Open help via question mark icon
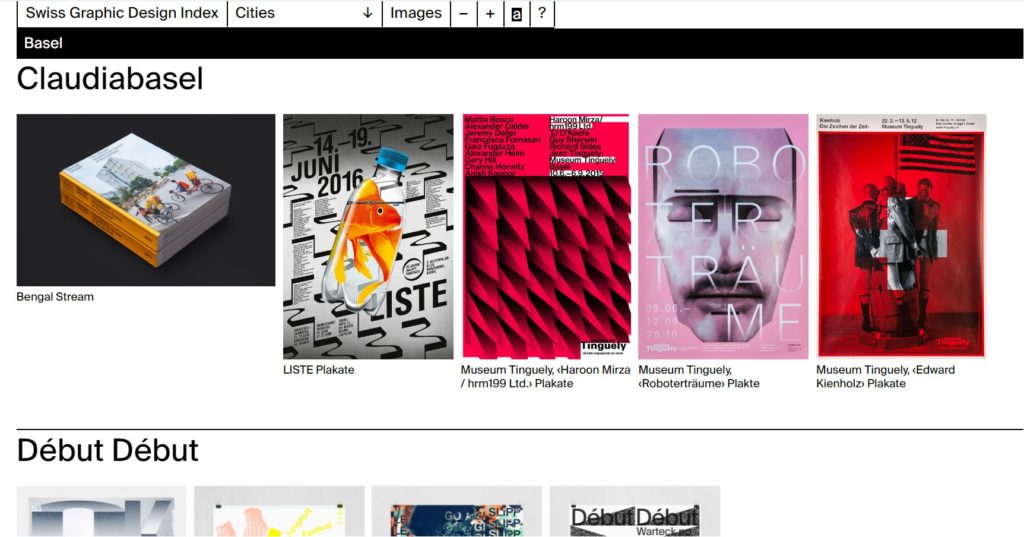 click(x=541, y=13)
